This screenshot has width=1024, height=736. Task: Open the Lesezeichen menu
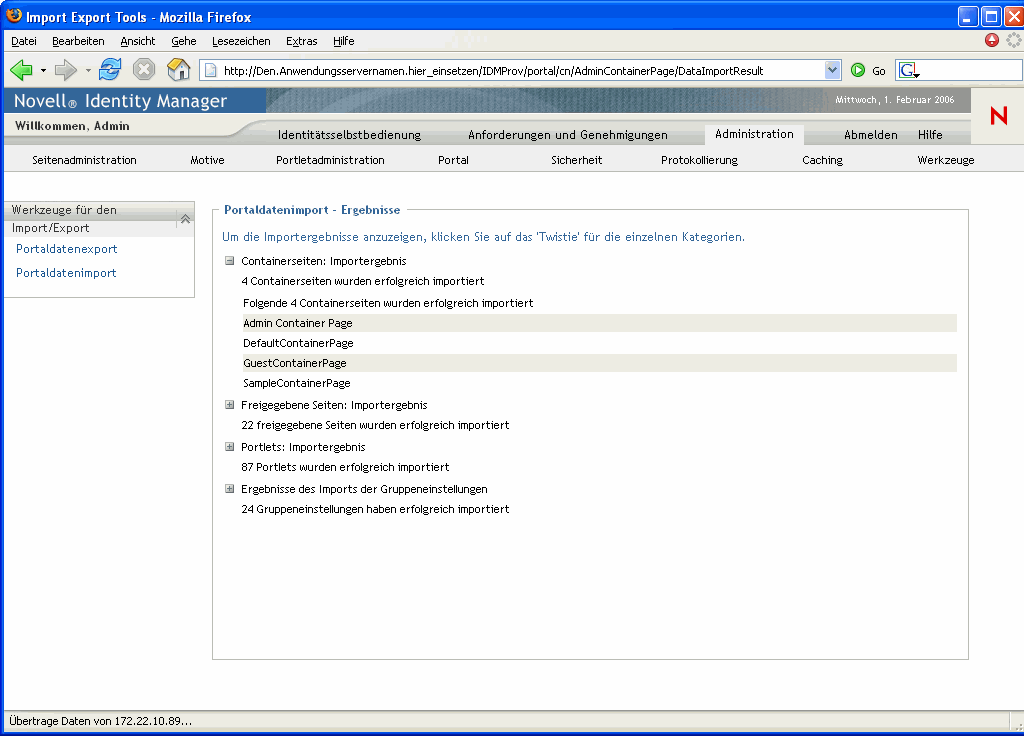(241, 41)
